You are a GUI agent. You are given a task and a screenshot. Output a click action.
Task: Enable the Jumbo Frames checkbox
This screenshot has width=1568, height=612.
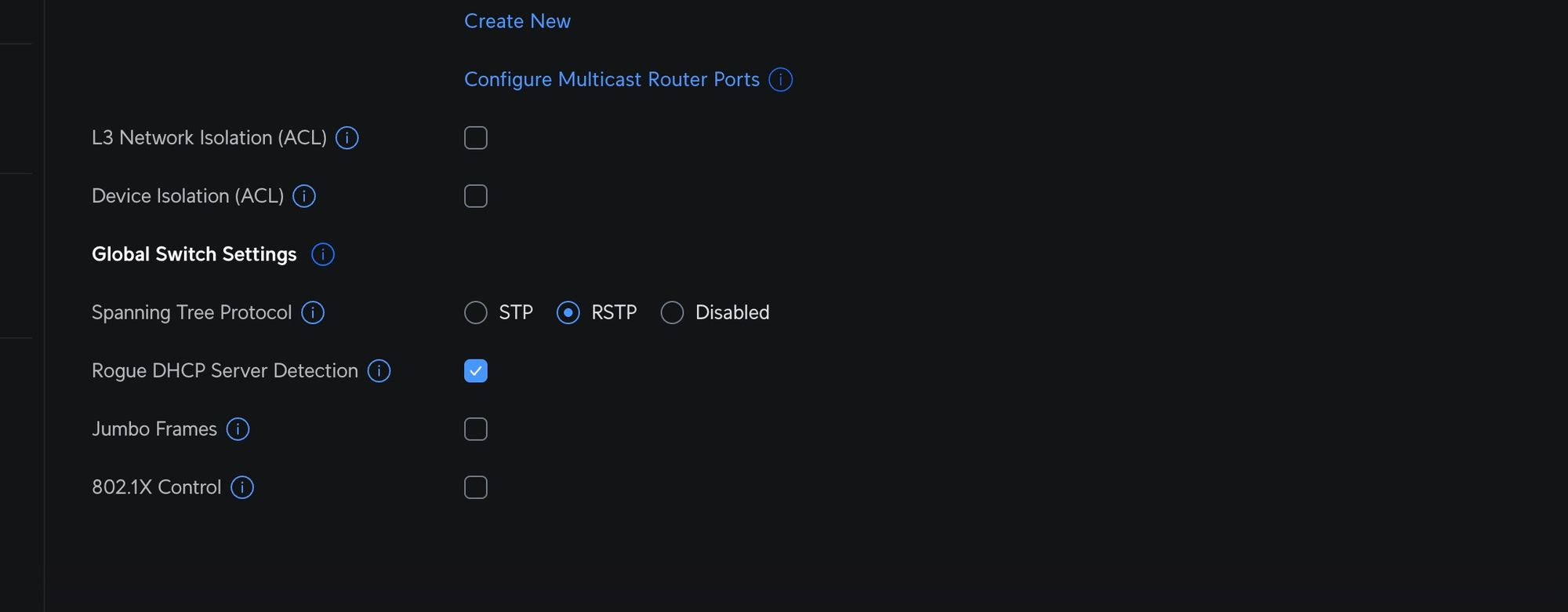[x=476, y=429]
